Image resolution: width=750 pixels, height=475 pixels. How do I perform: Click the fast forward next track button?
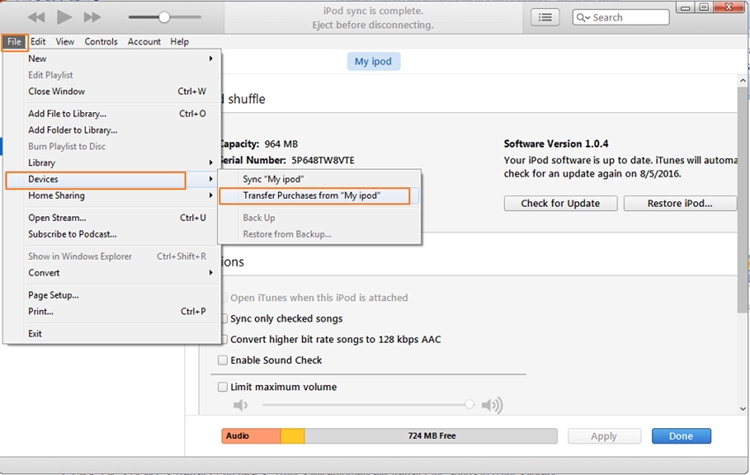pos(92,18)
